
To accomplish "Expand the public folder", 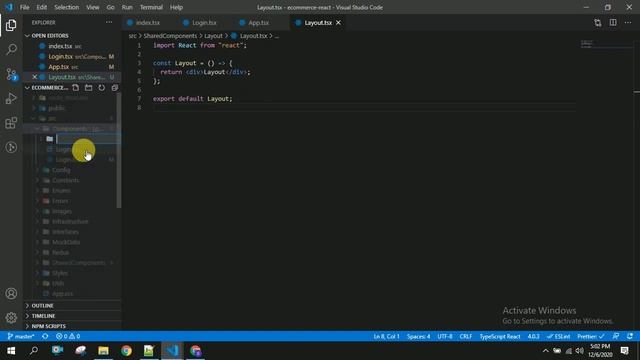I will [x=56, y=108].
